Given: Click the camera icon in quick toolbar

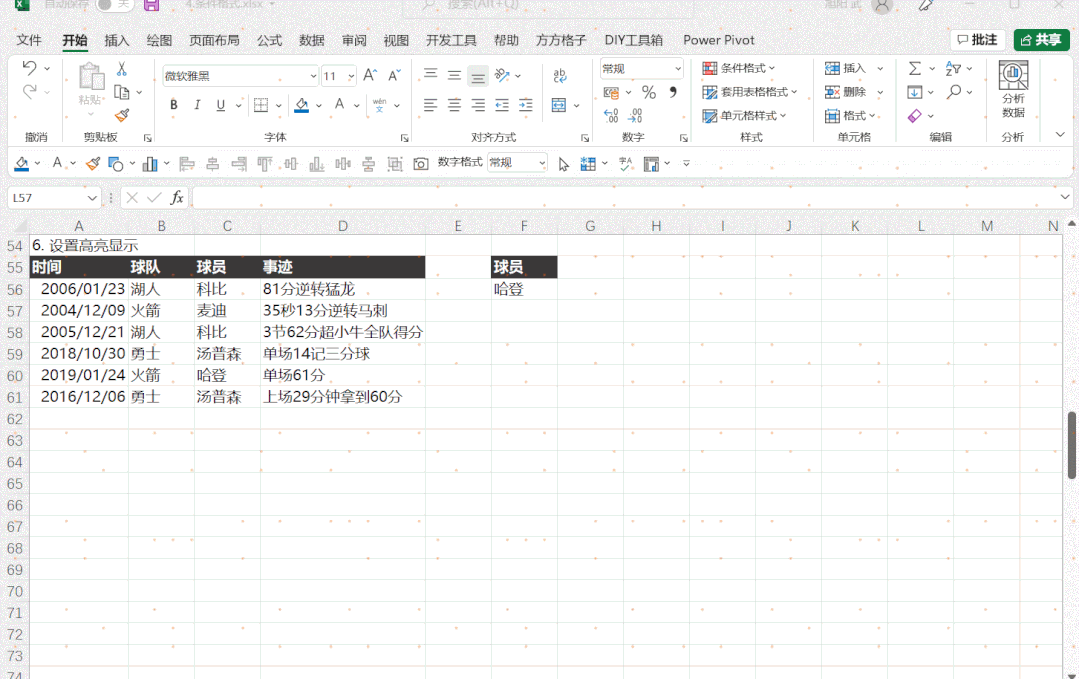Looking at the screenshot, I should point(420,164).
